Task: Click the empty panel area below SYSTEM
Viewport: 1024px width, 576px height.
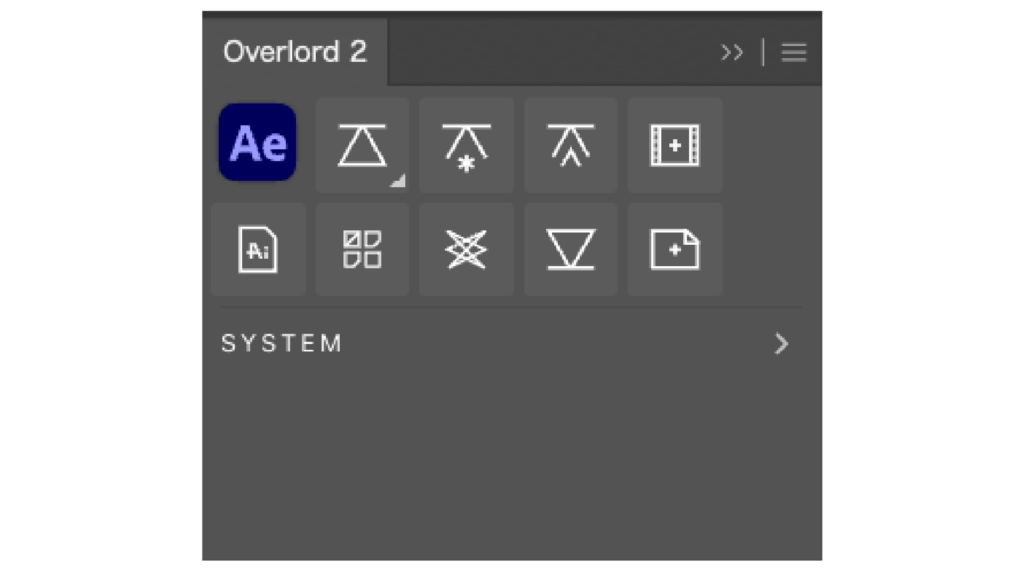Action: tap(510, 460)
